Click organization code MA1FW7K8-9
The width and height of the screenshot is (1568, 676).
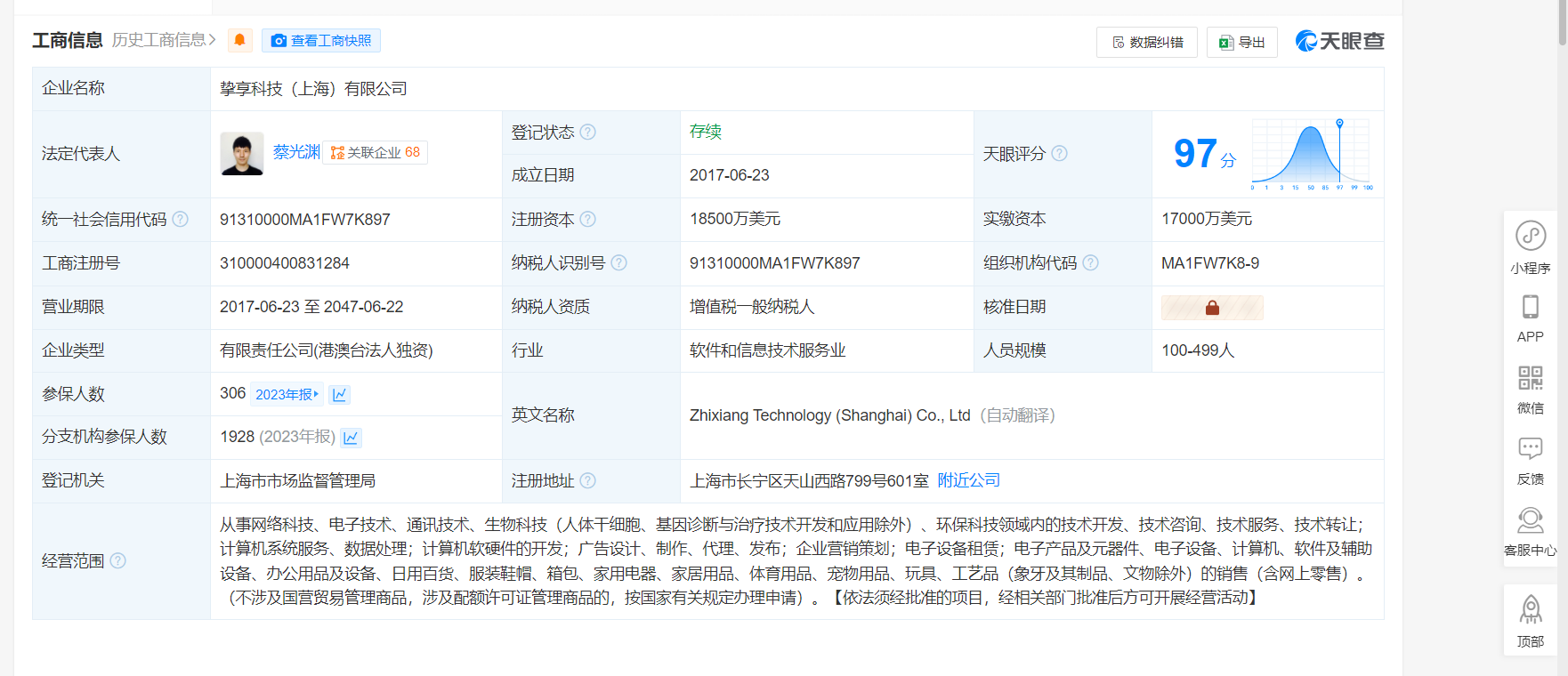pos(1210,262)
